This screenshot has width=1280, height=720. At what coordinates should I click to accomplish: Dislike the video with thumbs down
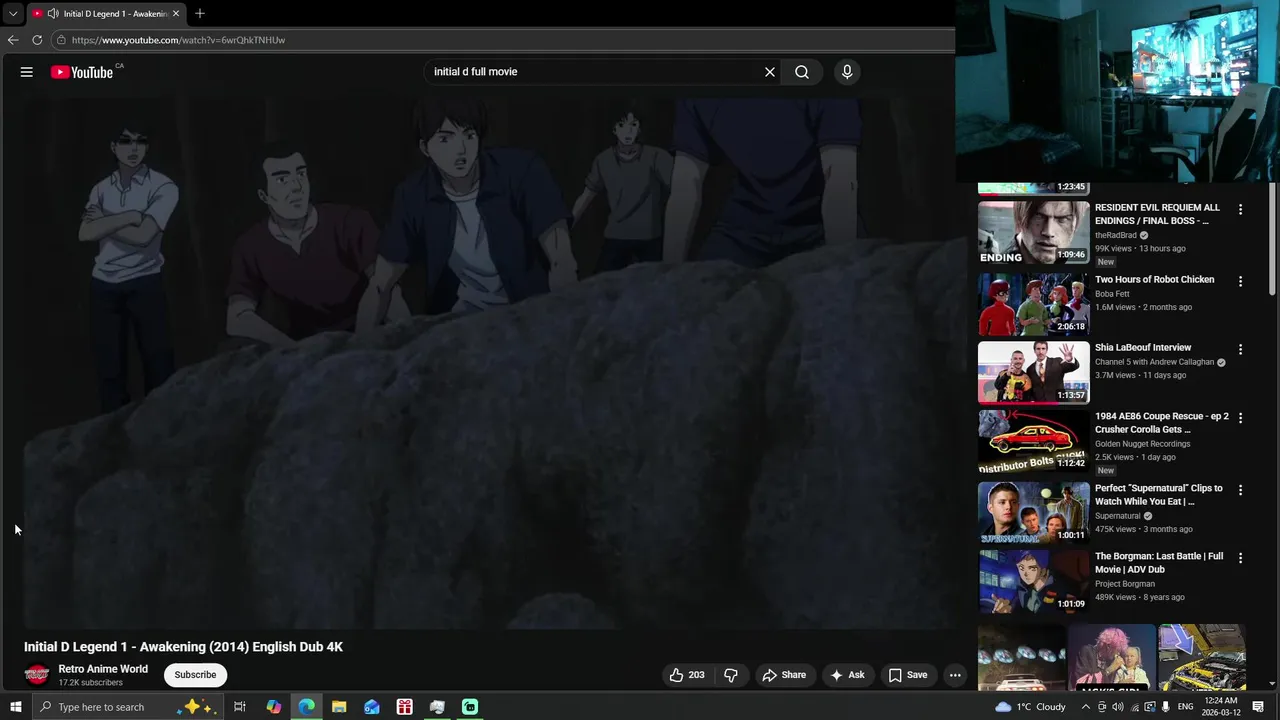click(731, 675)
